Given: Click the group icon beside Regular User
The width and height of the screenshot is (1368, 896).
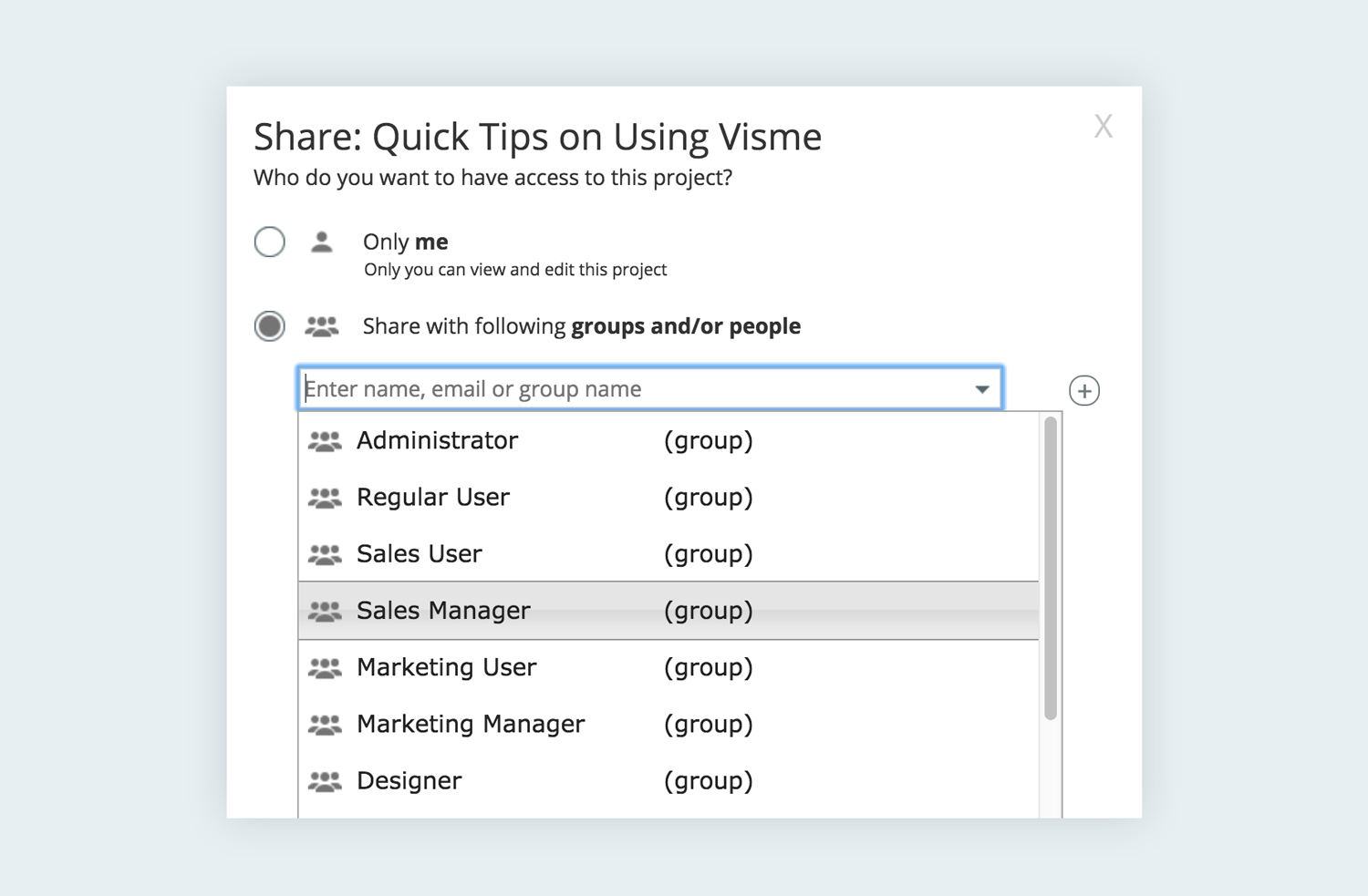Looking at the screenshot, I should point(325,499).
